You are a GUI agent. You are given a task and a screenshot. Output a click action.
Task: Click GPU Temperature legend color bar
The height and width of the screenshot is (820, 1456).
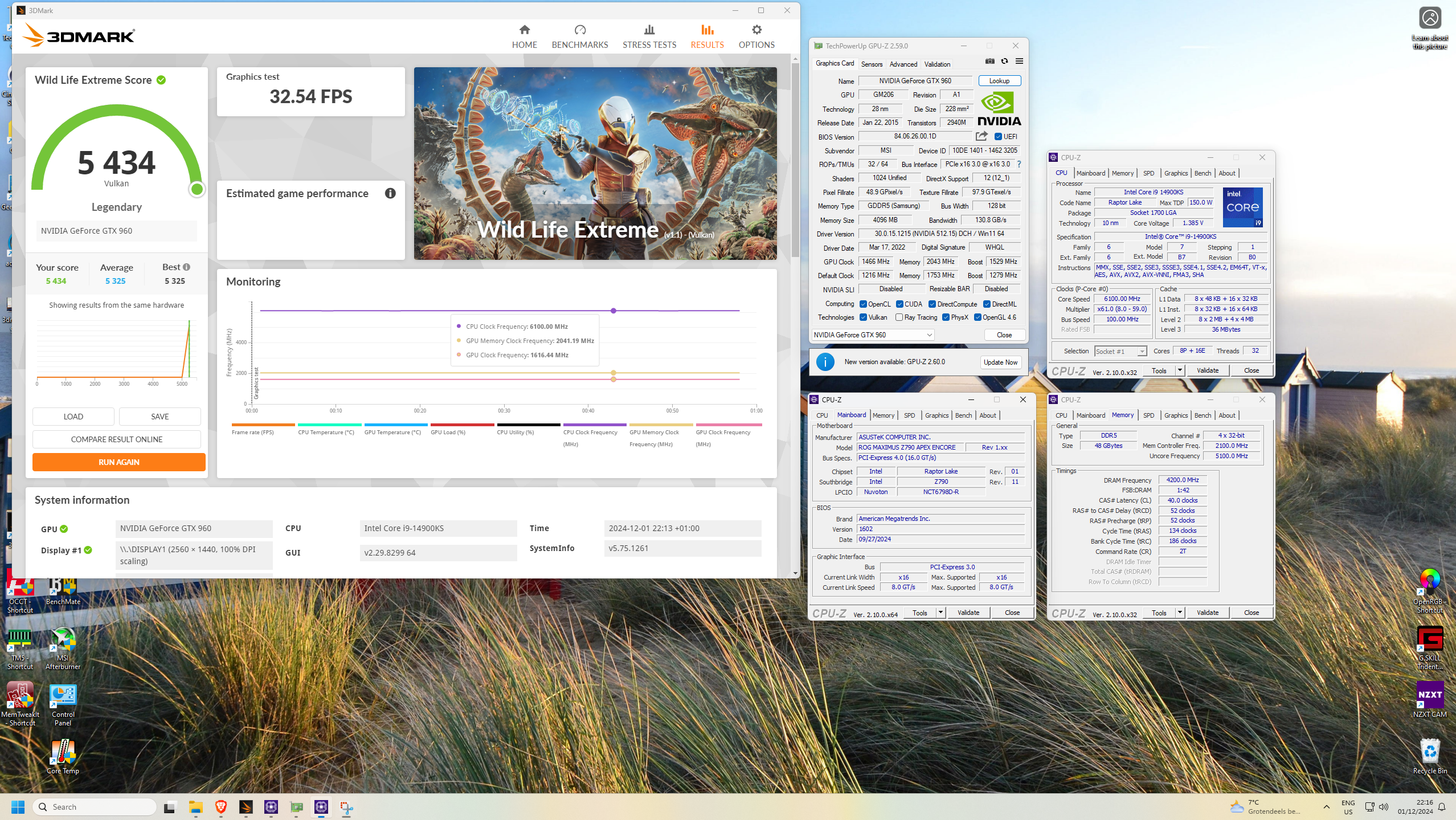tap(396, 425)
